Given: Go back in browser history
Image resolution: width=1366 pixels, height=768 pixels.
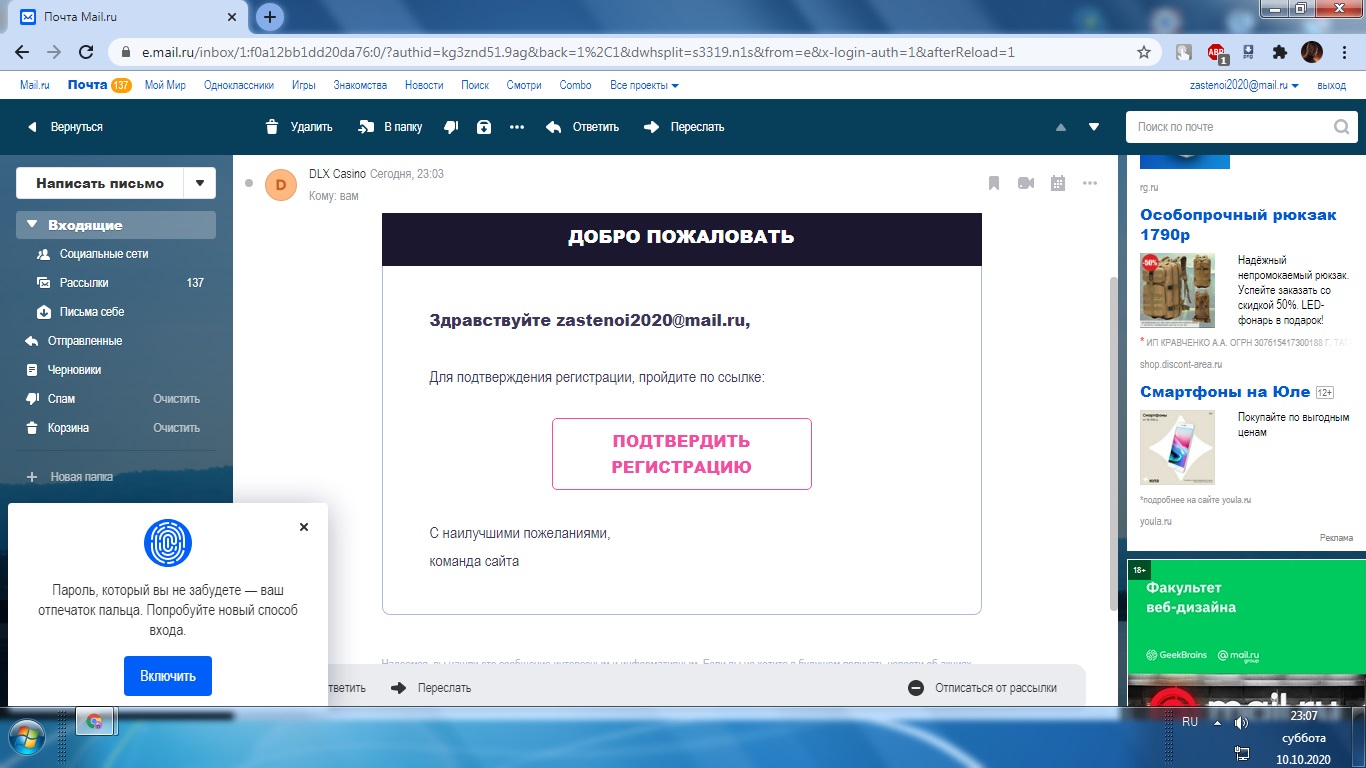Looking at the screenshot, I should tap(22, 52).
